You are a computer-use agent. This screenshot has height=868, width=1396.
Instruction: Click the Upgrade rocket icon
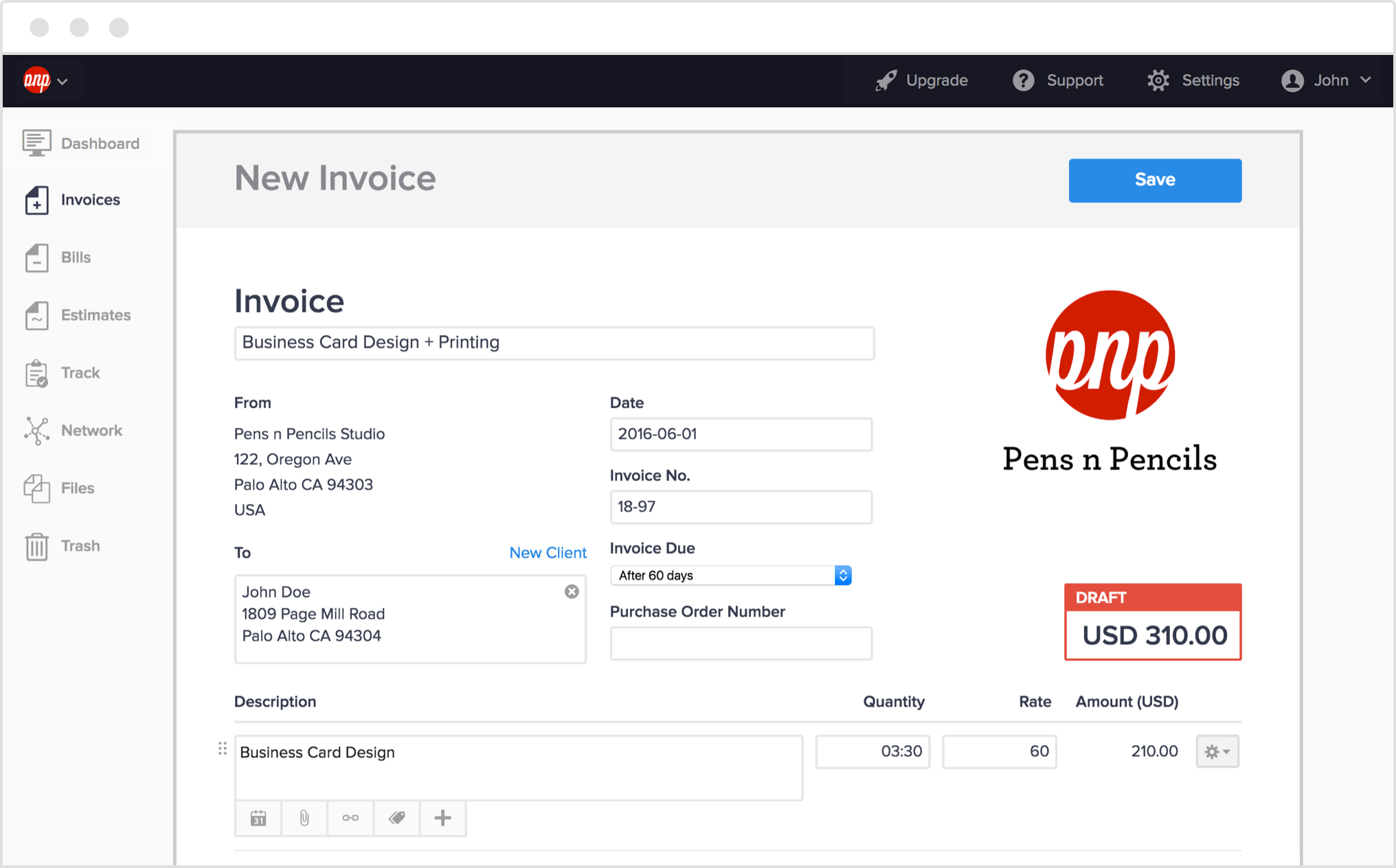887,81
